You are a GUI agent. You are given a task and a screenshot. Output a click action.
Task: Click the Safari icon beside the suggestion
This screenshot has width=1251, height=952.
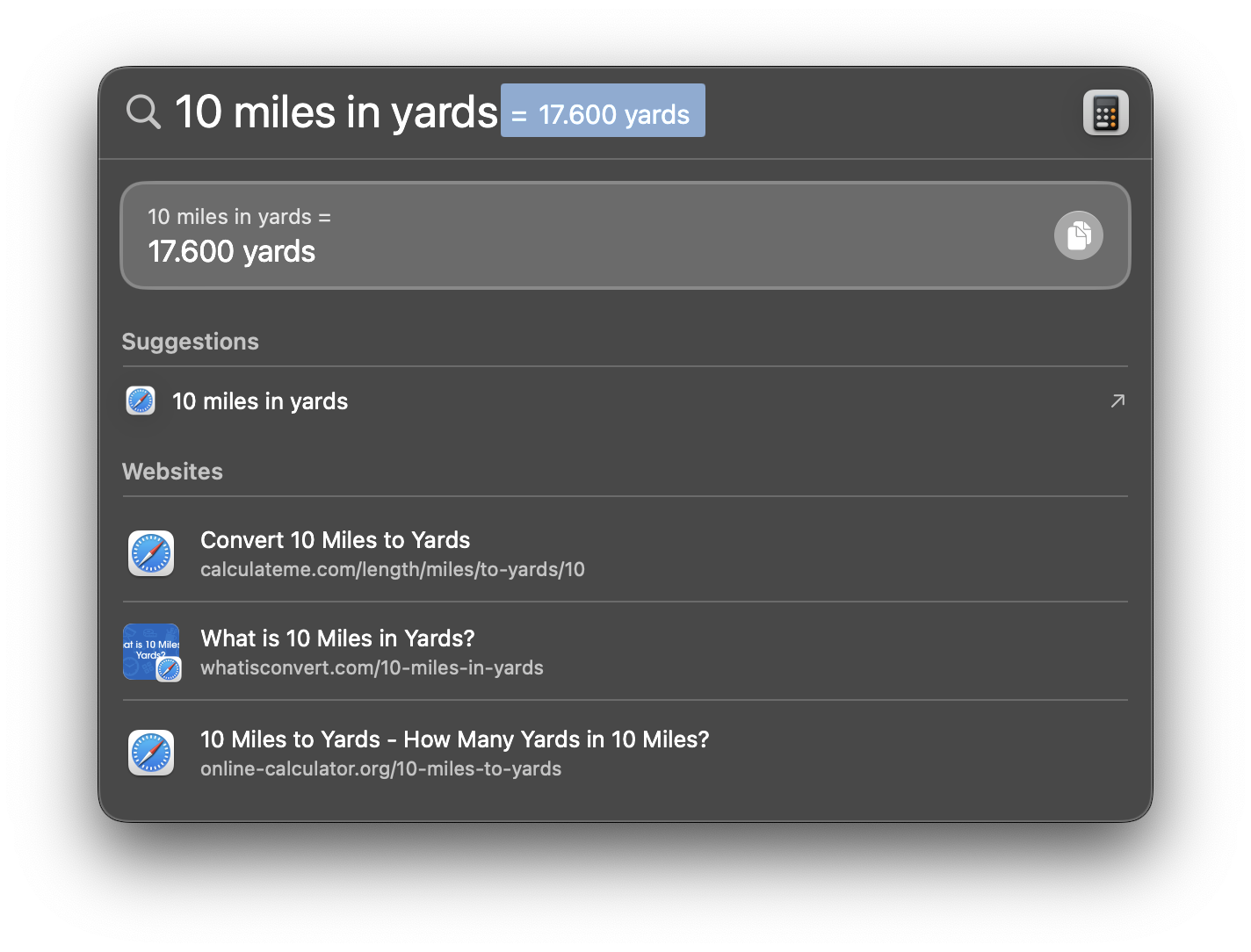point(141,400)
